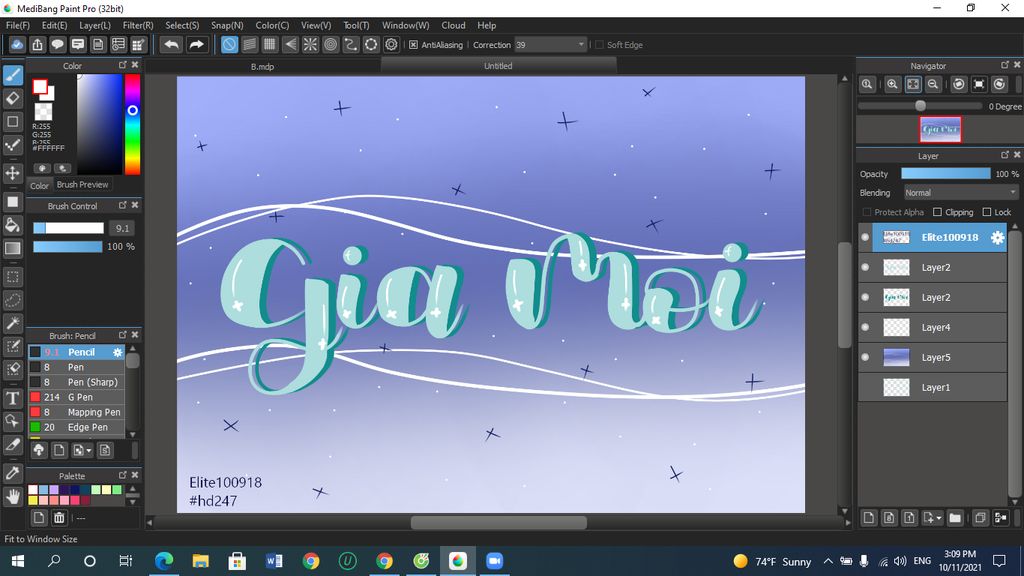
Task: Select the Bucket fill tool
Action: [12, 225]
